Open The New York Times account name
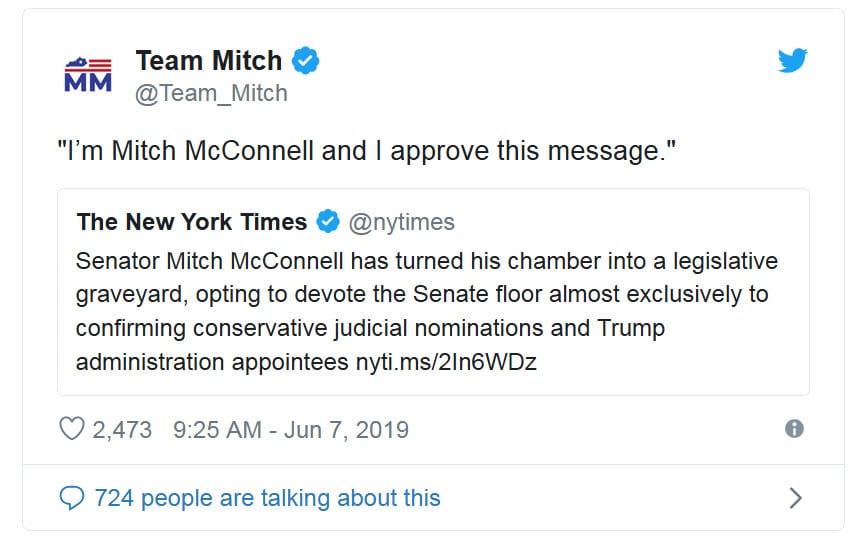The image size is (868, 542). [x=192, y=221]
